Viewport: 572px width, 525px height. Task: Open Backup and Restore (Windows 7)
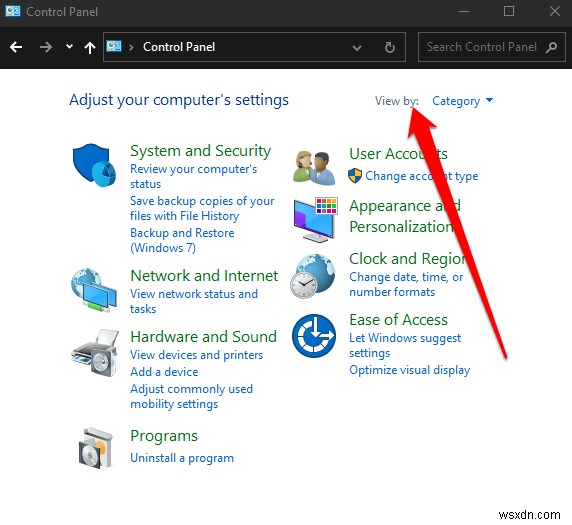pyautogui.click(x=182, y=240)
